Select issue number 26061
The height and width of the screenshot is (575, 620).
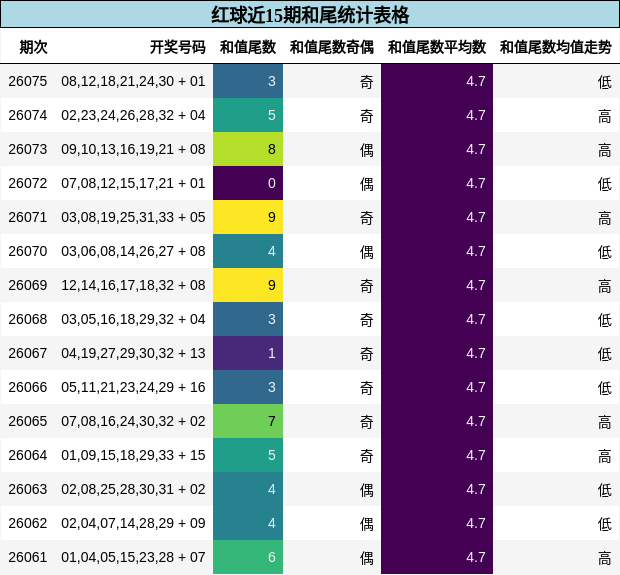pyautogui.click(x=28, y=557)
